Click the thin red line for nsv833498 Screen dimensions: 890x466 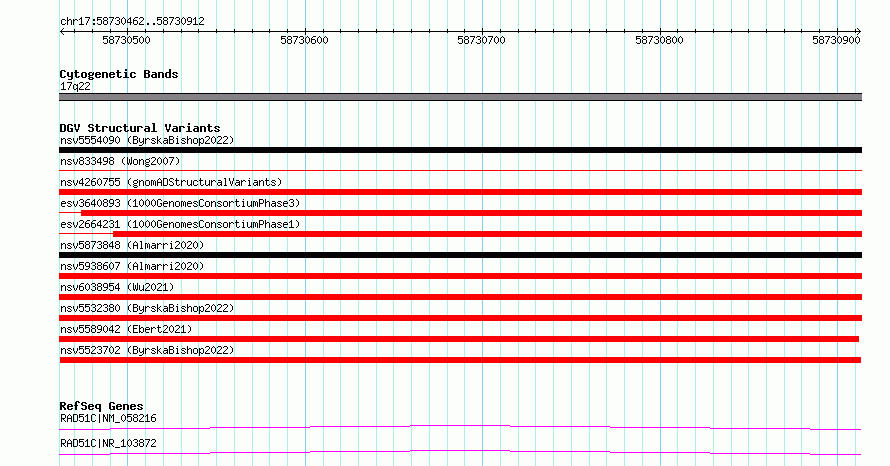[x=460, y=170]
